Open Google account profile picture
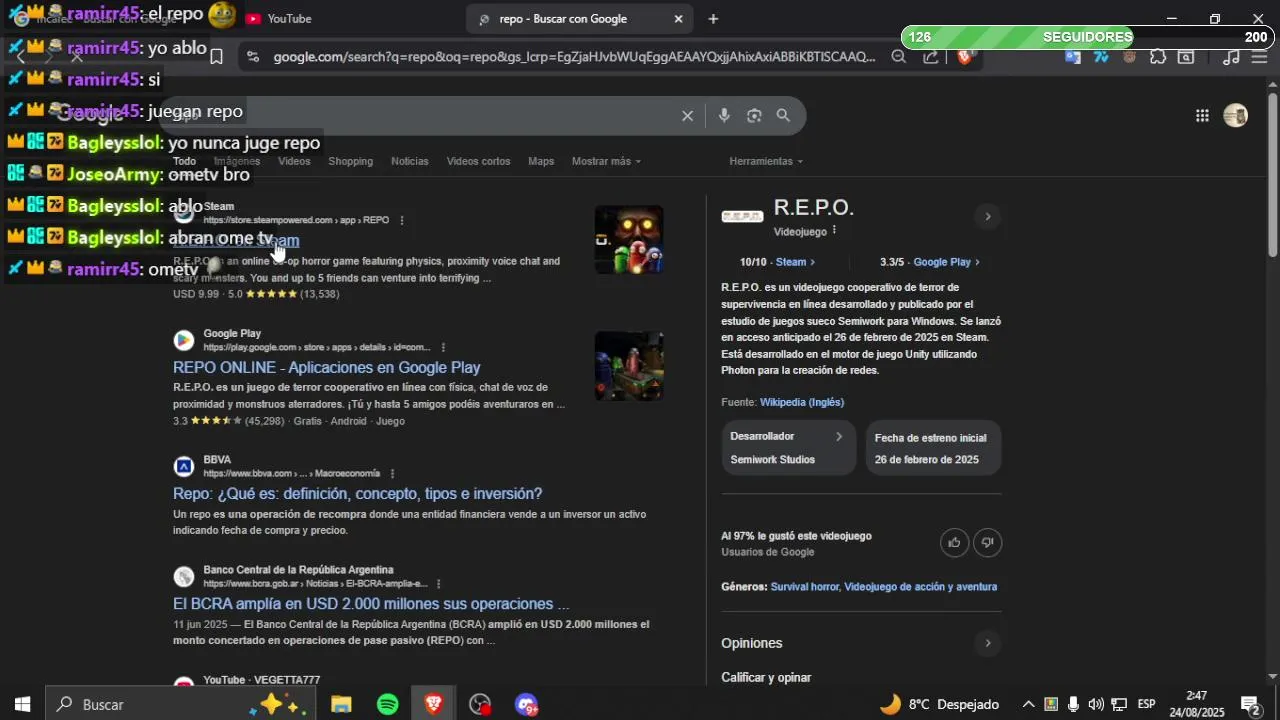Screen dimensions: 1280x720 click(1235, 116)
